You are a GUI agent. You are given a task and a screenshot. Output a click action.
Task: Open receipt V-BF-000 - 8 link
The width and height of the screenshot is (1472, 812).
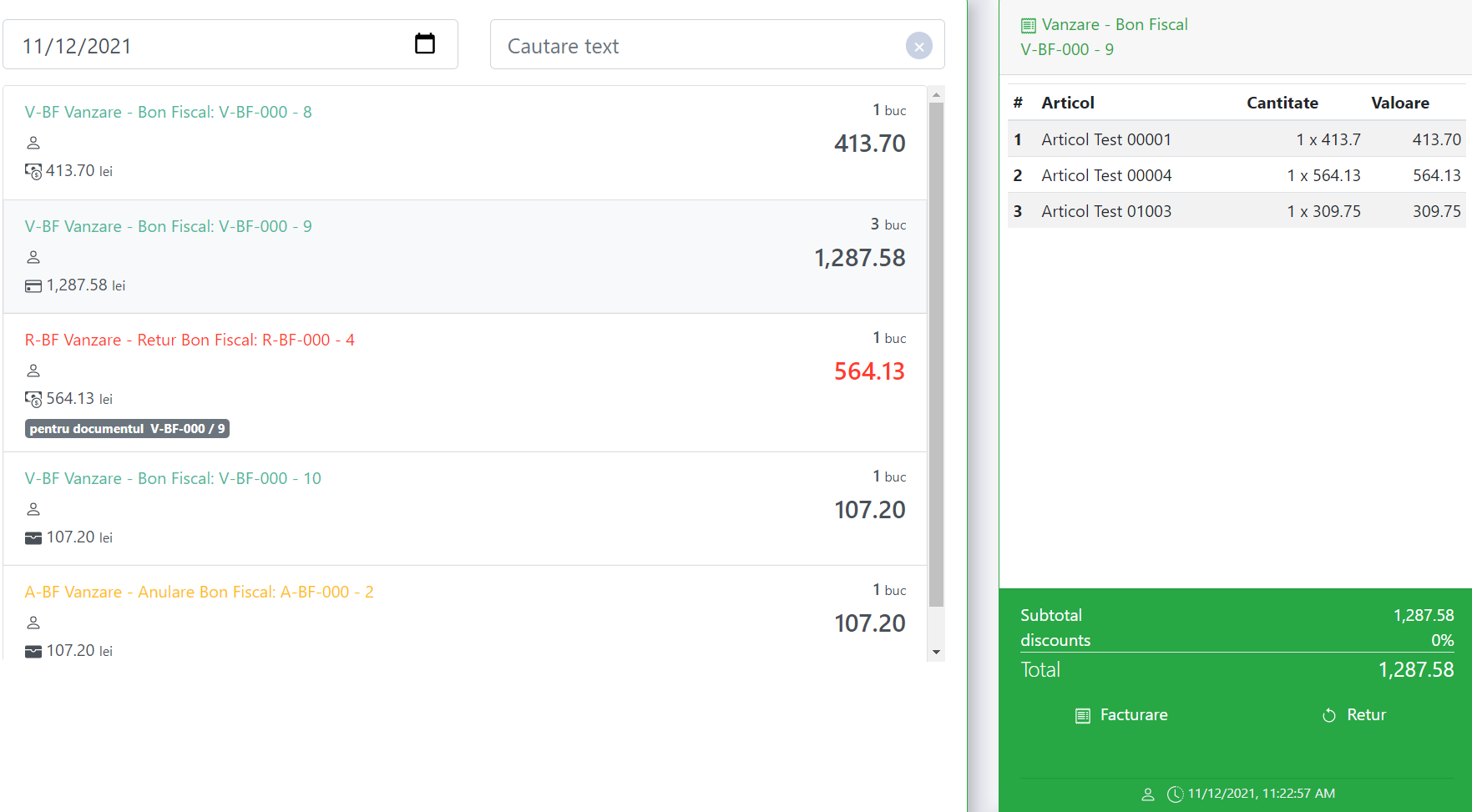(168, 112)
